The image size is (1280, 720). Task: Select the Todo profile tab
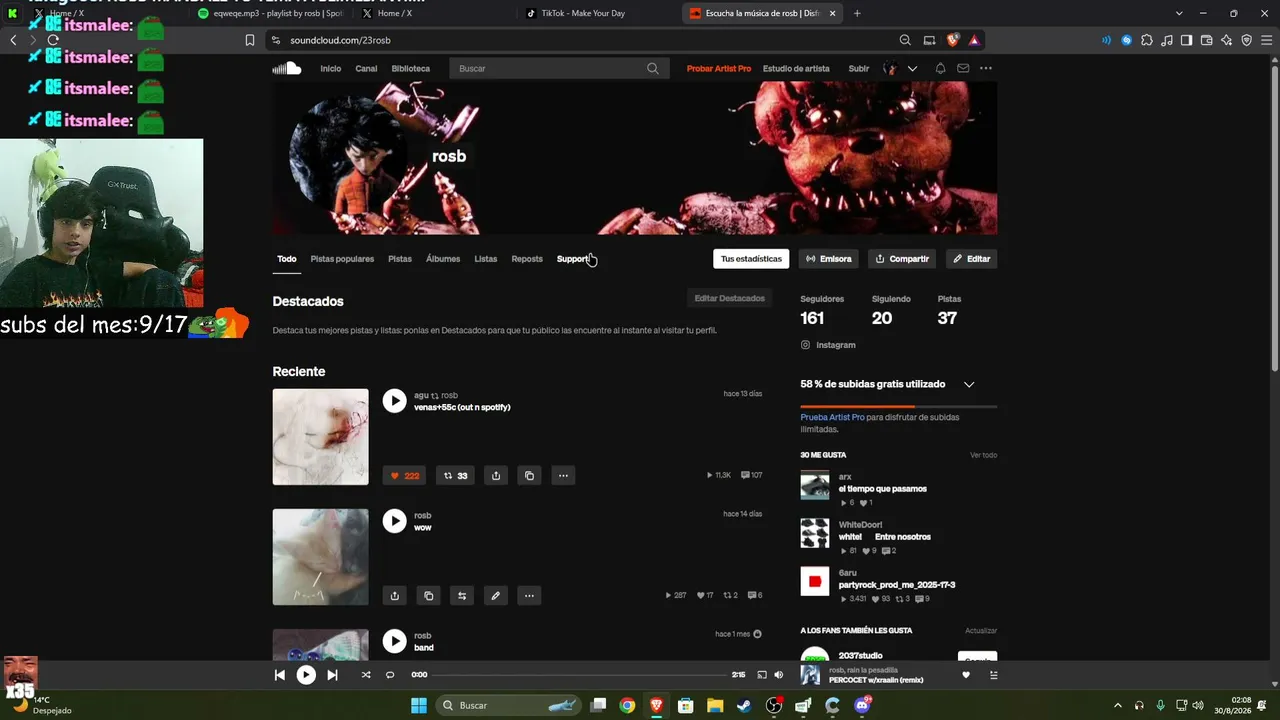click(x=287, y=259)
